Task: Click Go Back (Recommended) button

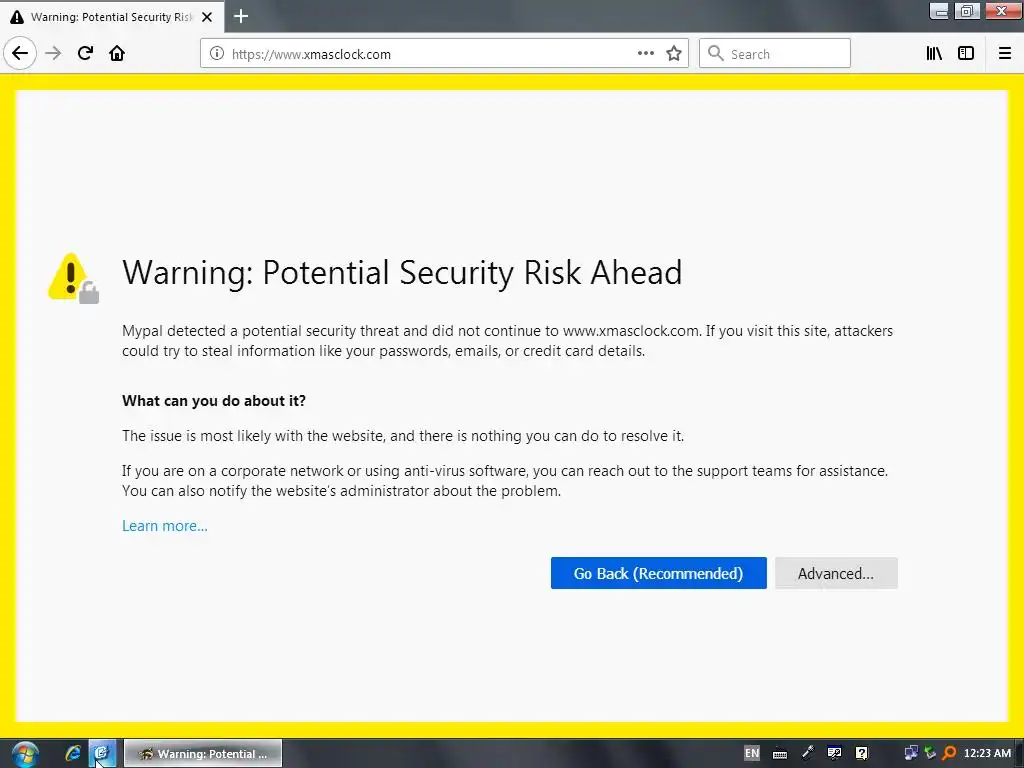Action: [x=658, y=573]
